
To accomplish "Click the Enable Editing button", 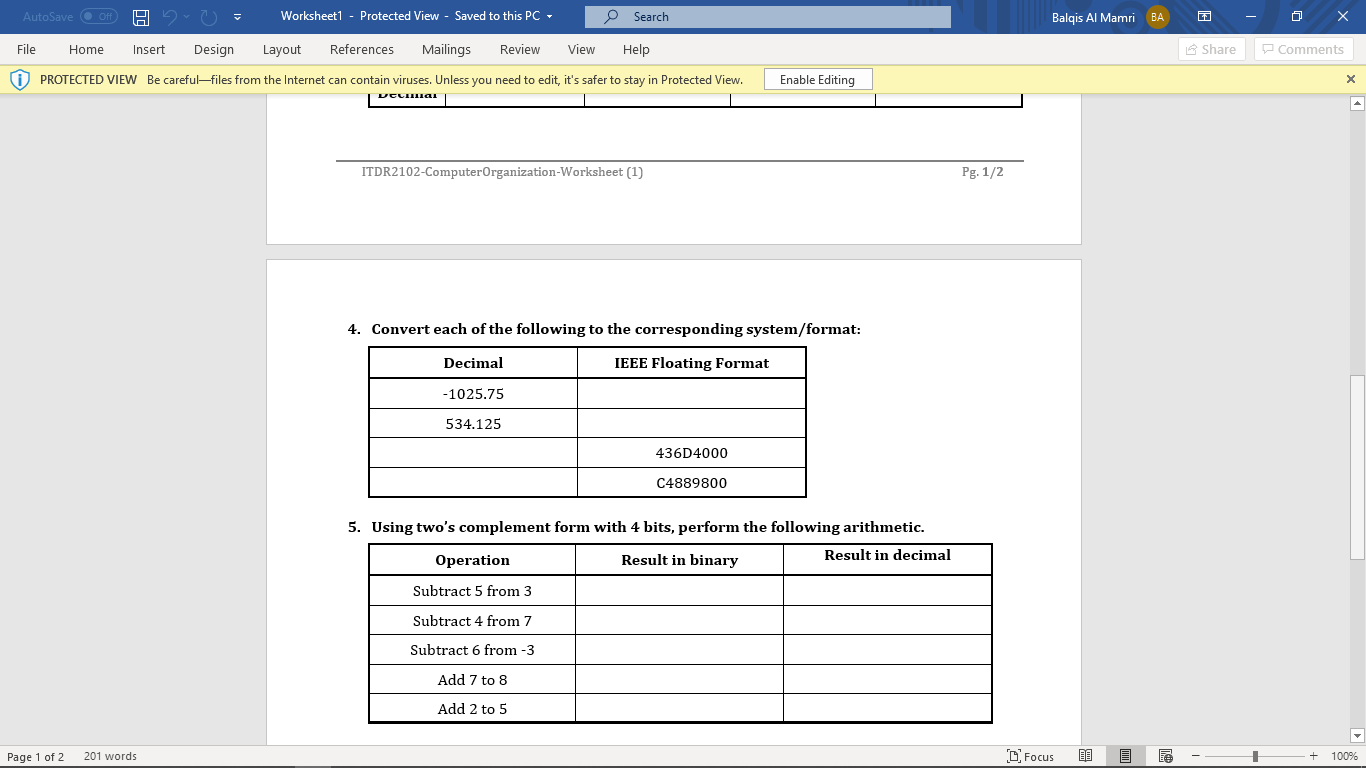I will tap(817, 79).
